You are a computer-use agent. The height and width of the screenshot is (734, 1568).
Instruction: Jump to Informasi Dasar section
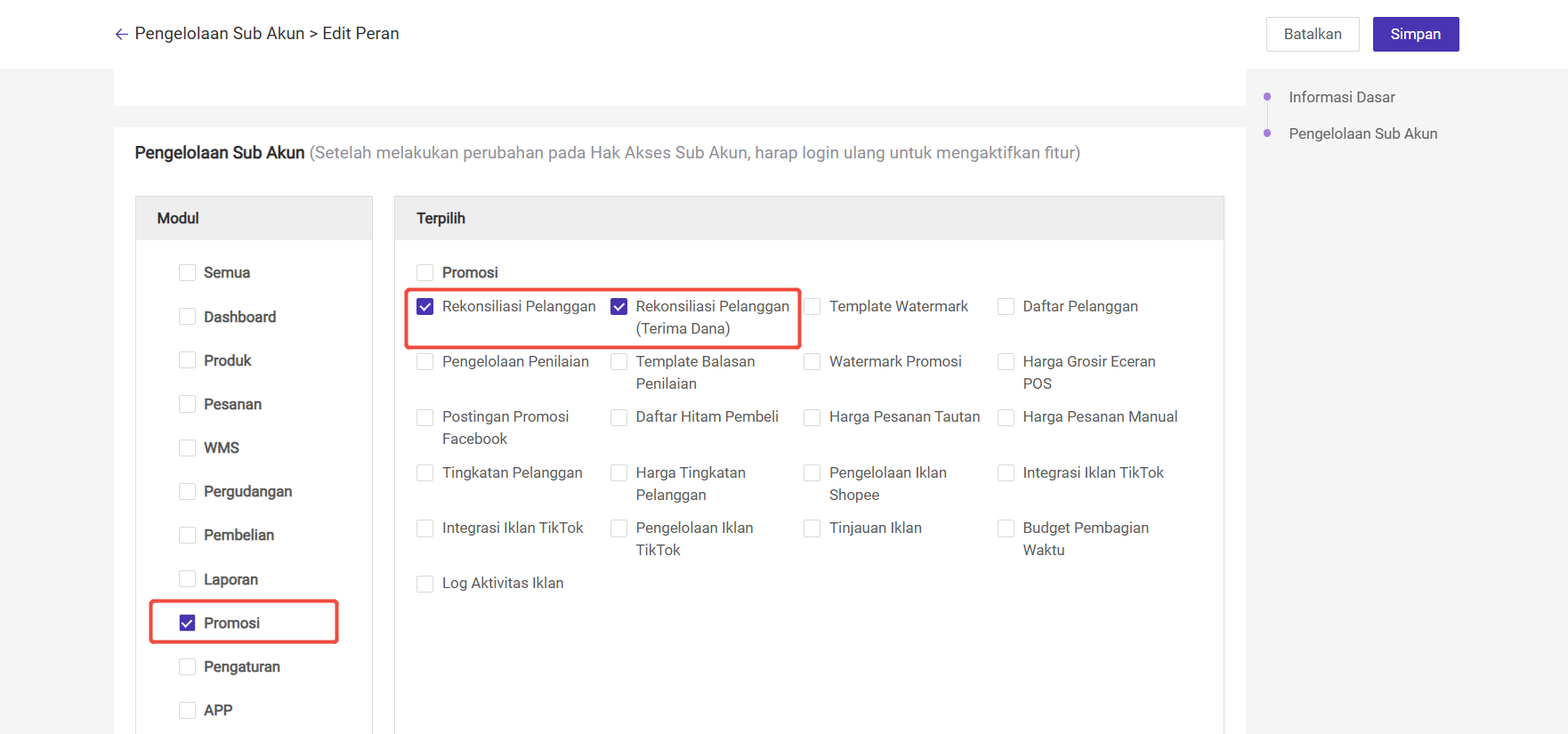coord(1341,97)
